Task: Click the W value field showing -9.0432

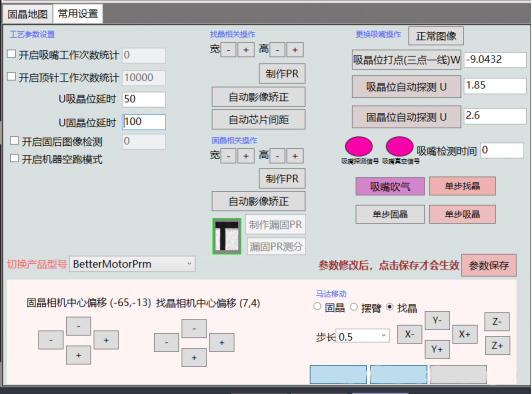Action: [x=495, y=60]
